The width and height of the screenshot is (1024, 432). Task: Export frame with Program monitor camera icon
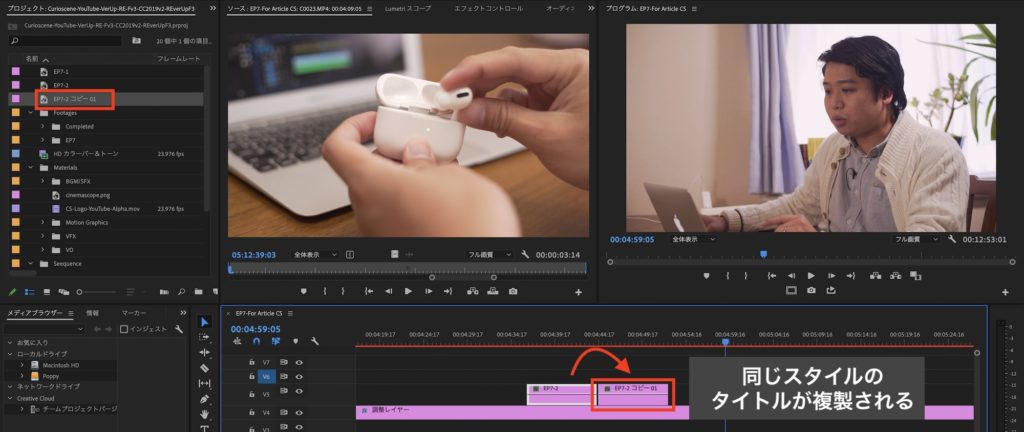pos(811,290)
